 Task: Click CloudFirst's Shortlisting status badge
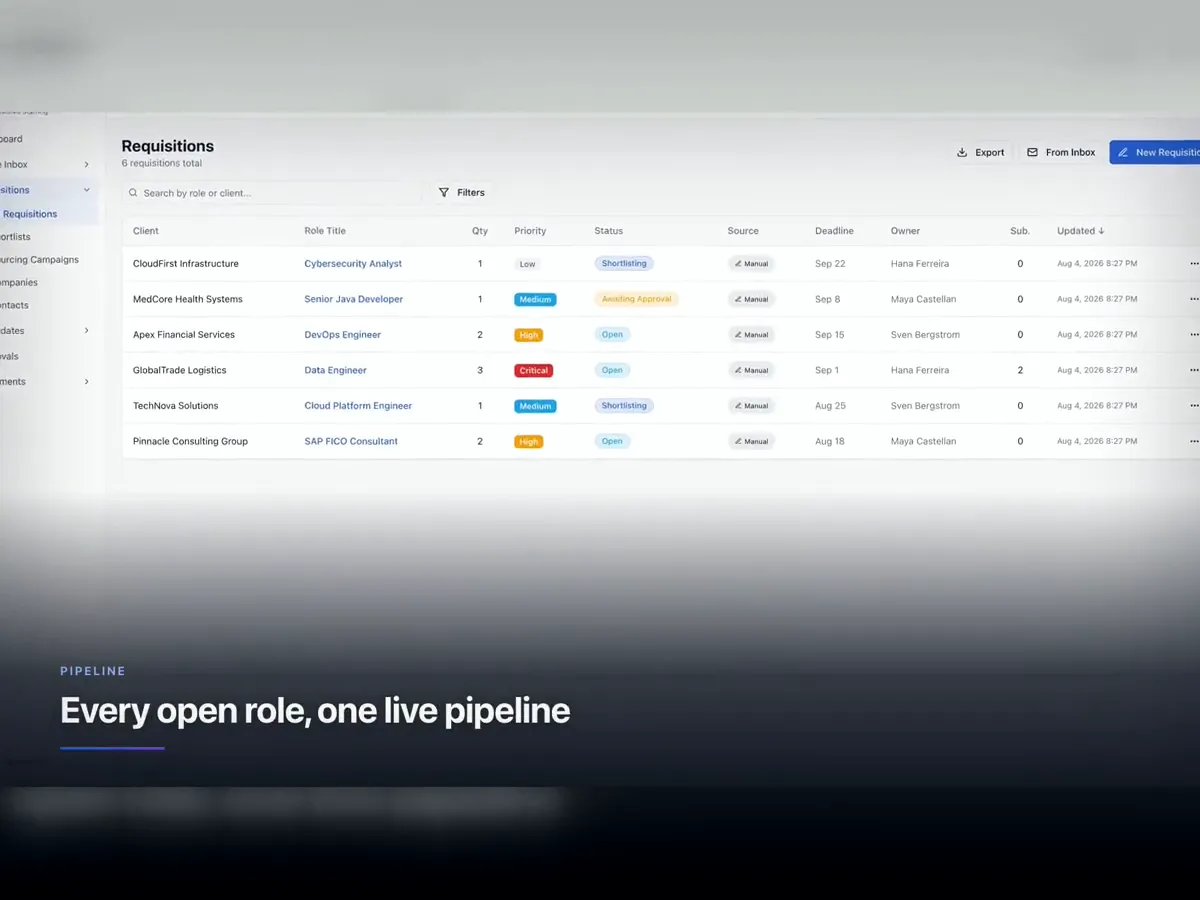tap(624, 264)
